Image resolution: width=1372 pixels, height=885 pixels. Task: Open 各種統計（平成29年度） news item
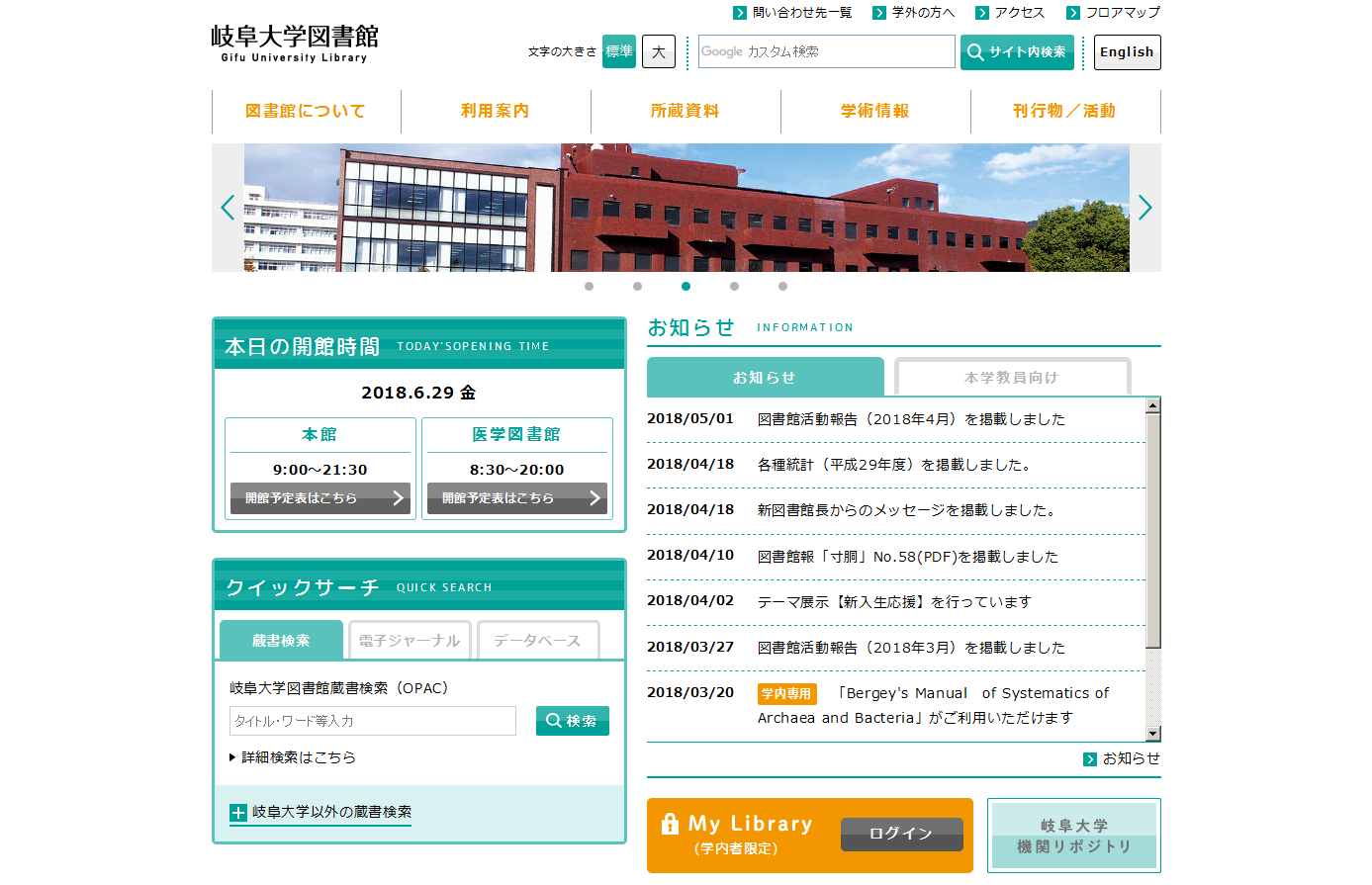896,465
